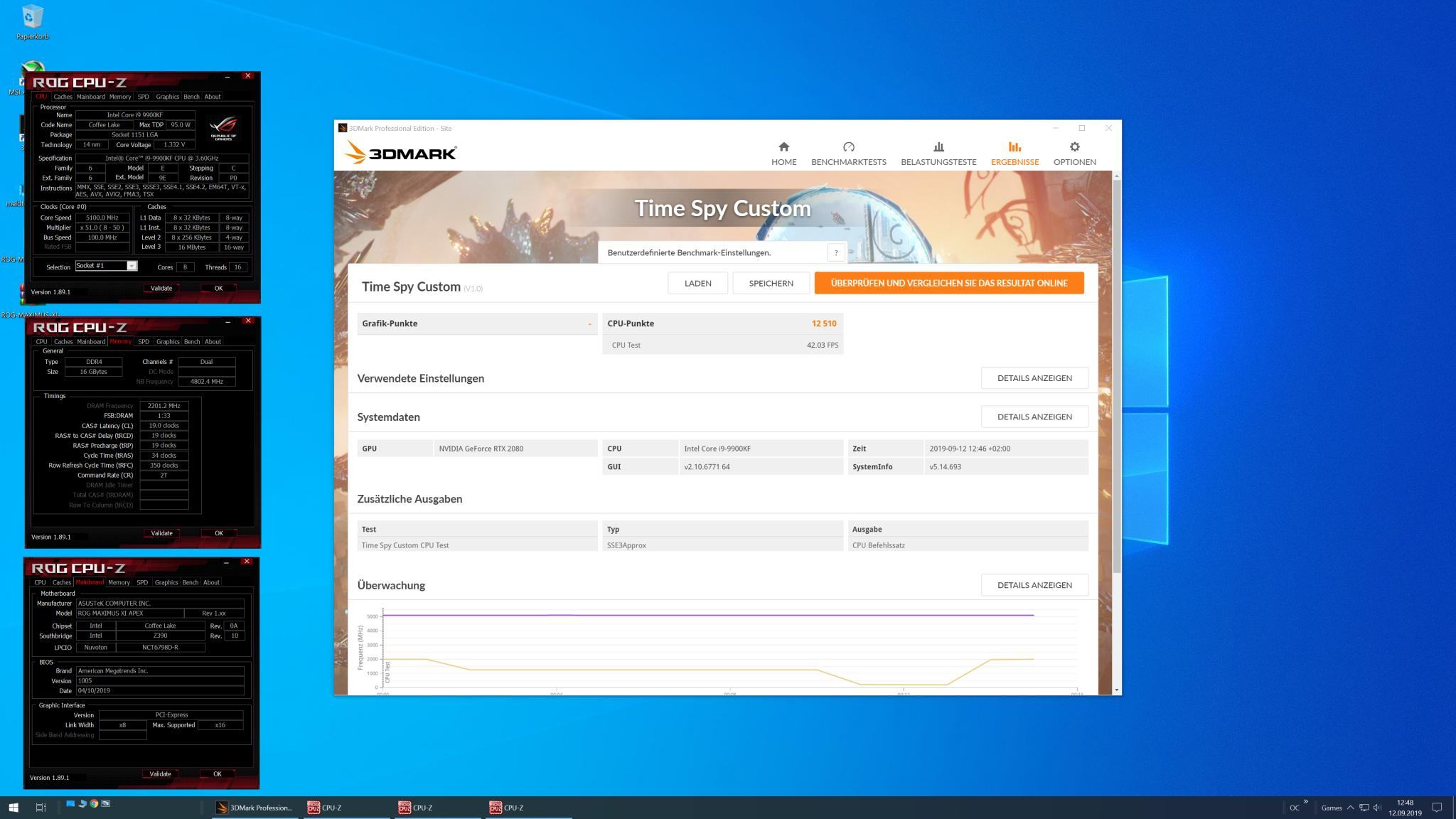Click OK in the Mainboard CPU-Z window

[217, 774]
